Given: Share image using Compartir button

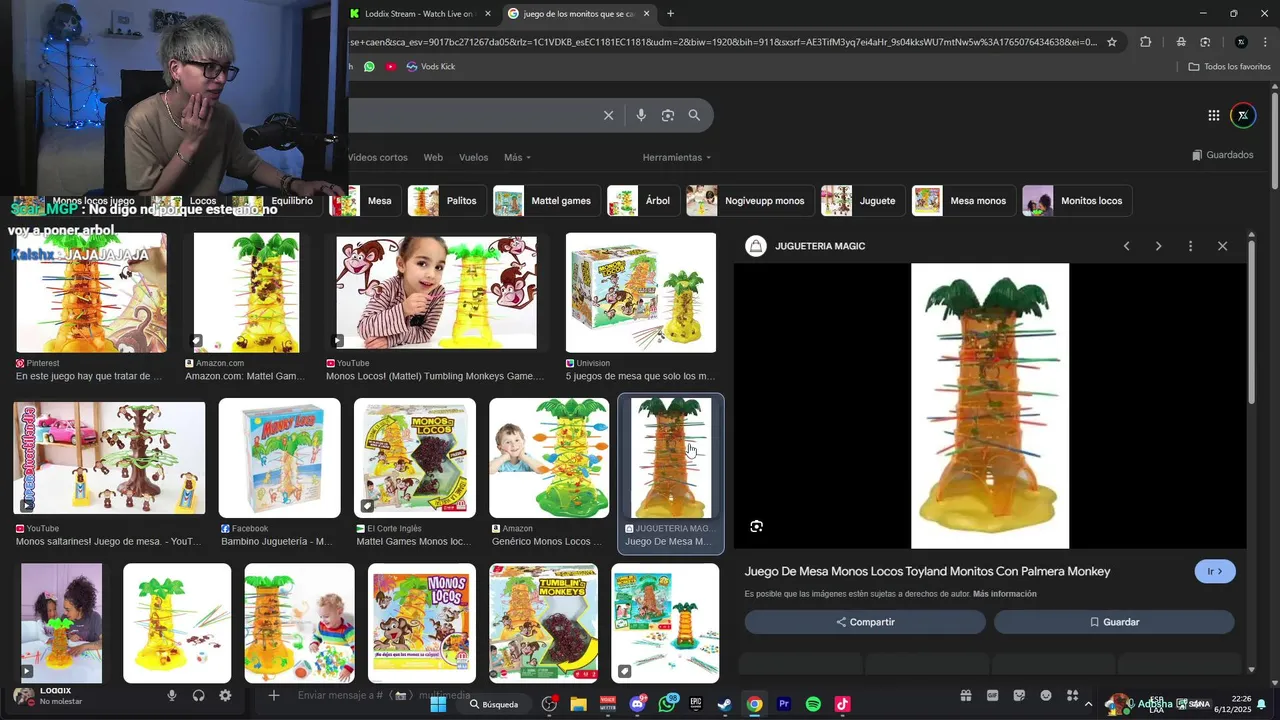Looking at the screenshot, I should click(865, 622).
